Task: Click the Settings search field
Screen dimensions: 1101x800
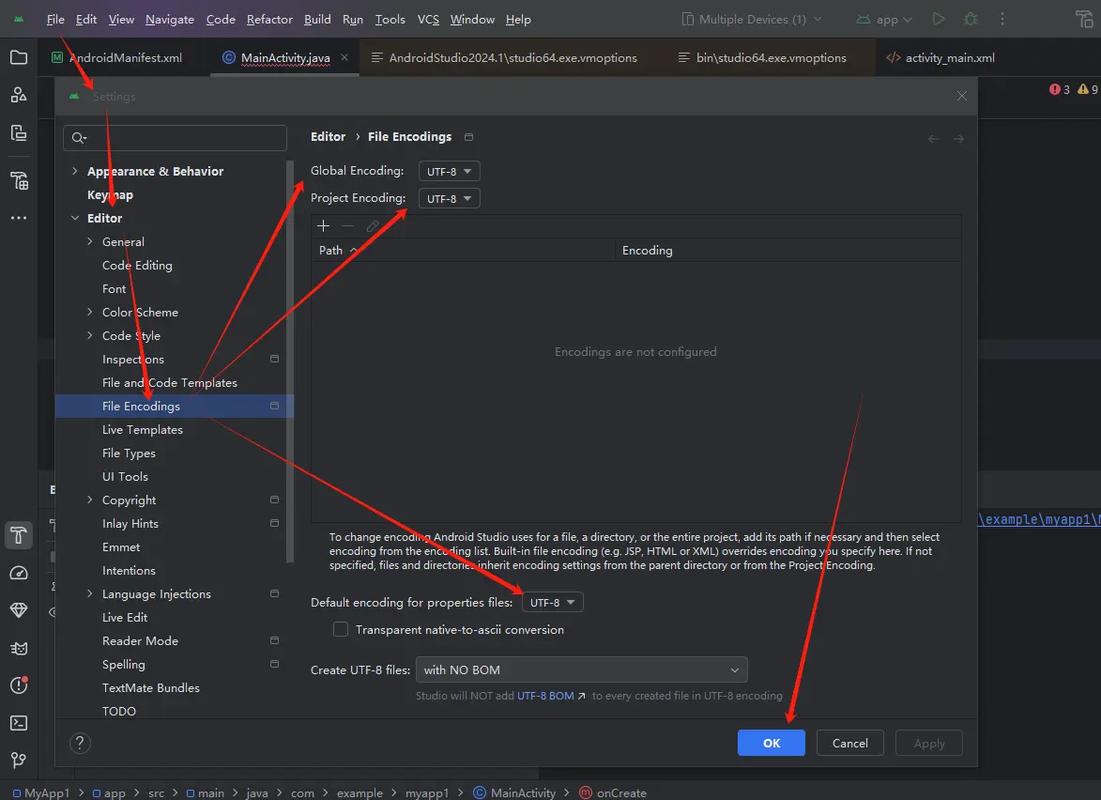Action: point(175,137)
